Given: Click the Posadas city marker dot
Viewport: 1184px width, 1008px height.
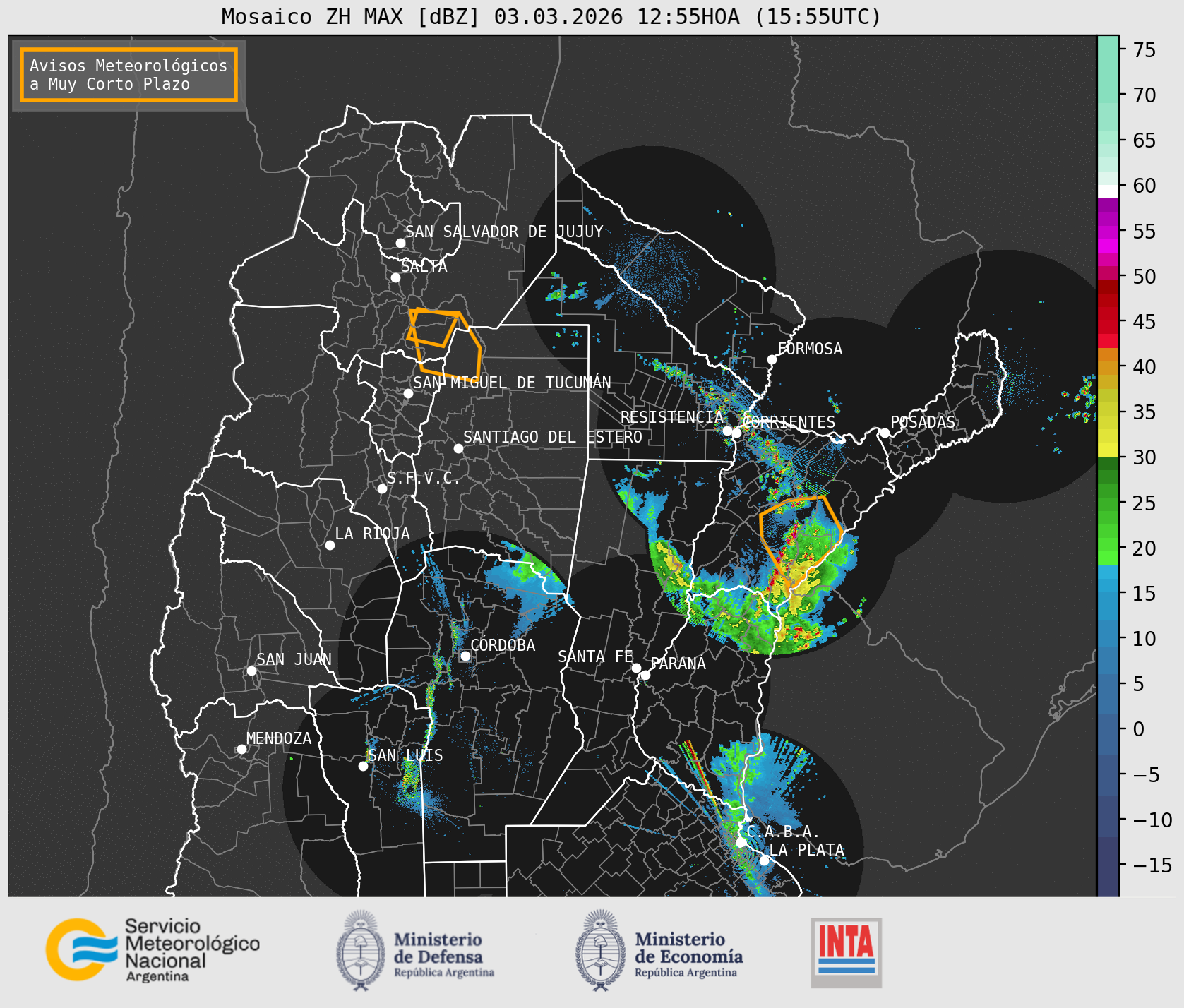Looking at the screenshot, I should 885,433.
